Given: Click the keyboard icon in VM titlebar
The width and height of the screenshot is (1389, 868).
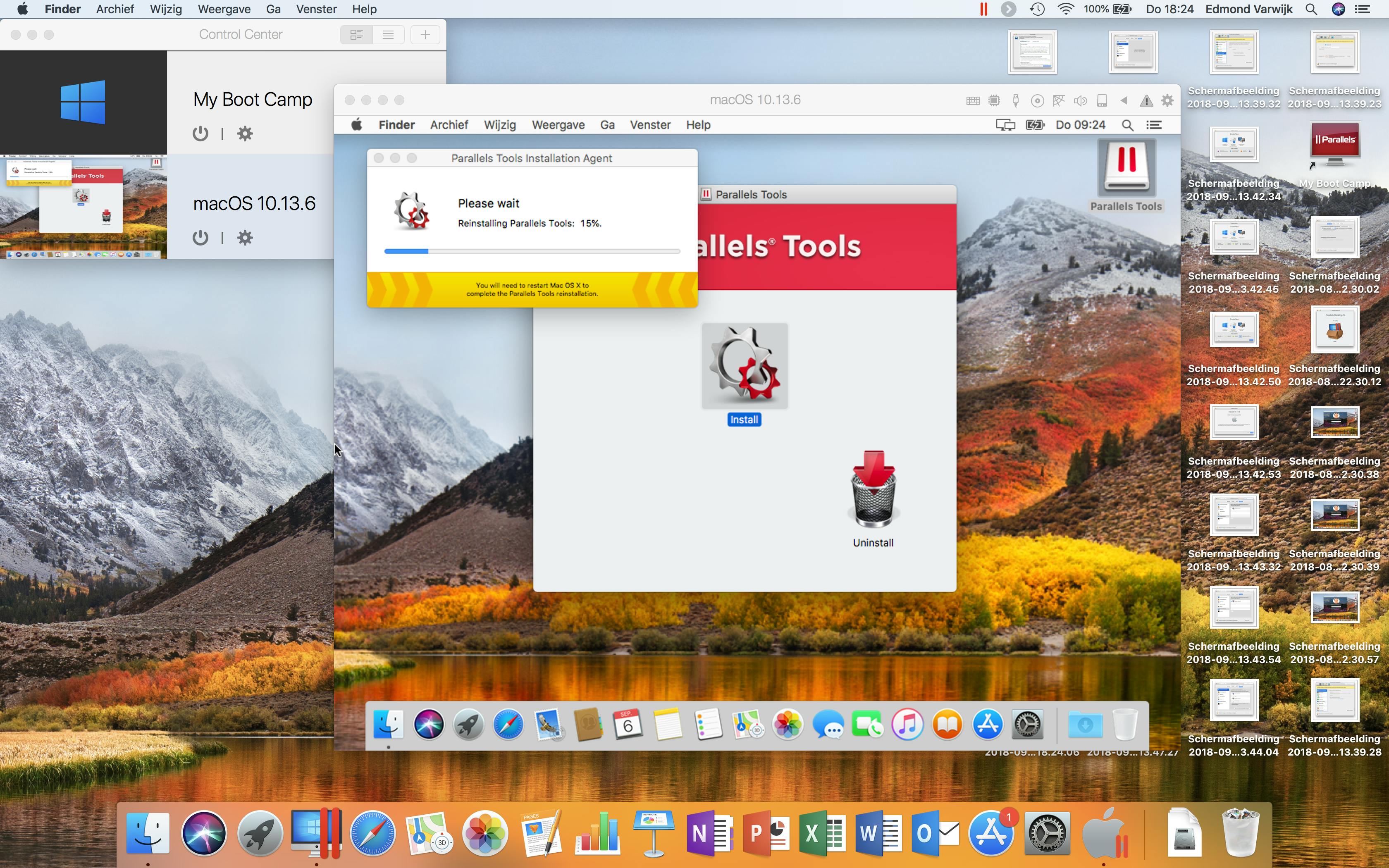Looking at the screenshot, I should pos(972,100).
